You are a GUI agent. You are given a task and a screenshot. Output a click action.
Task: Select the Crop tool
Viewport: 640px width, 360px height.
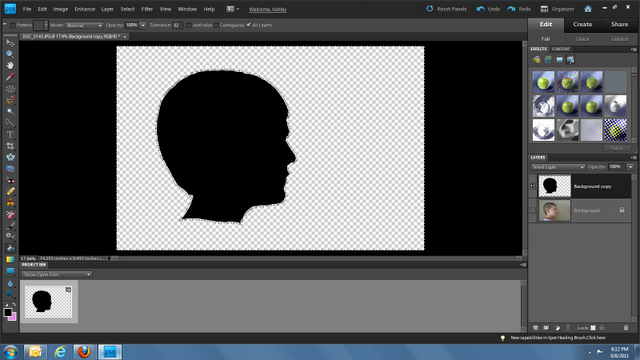click(x=10, y=146)
